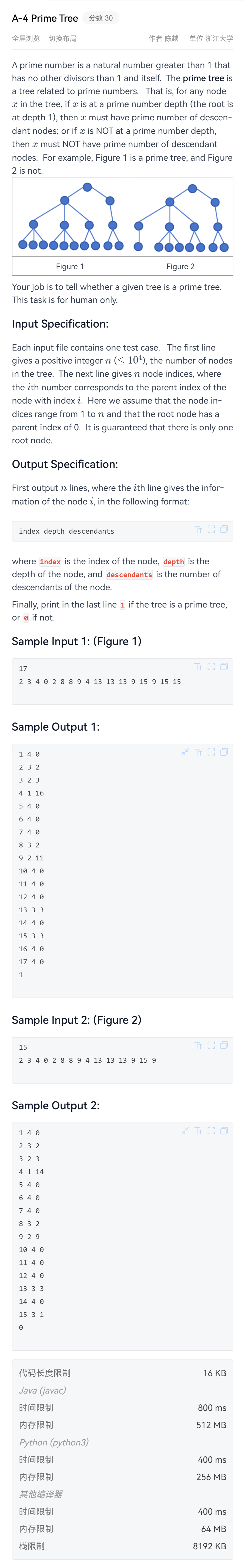Toggle font size for Sample Input 1

(198, 666)
